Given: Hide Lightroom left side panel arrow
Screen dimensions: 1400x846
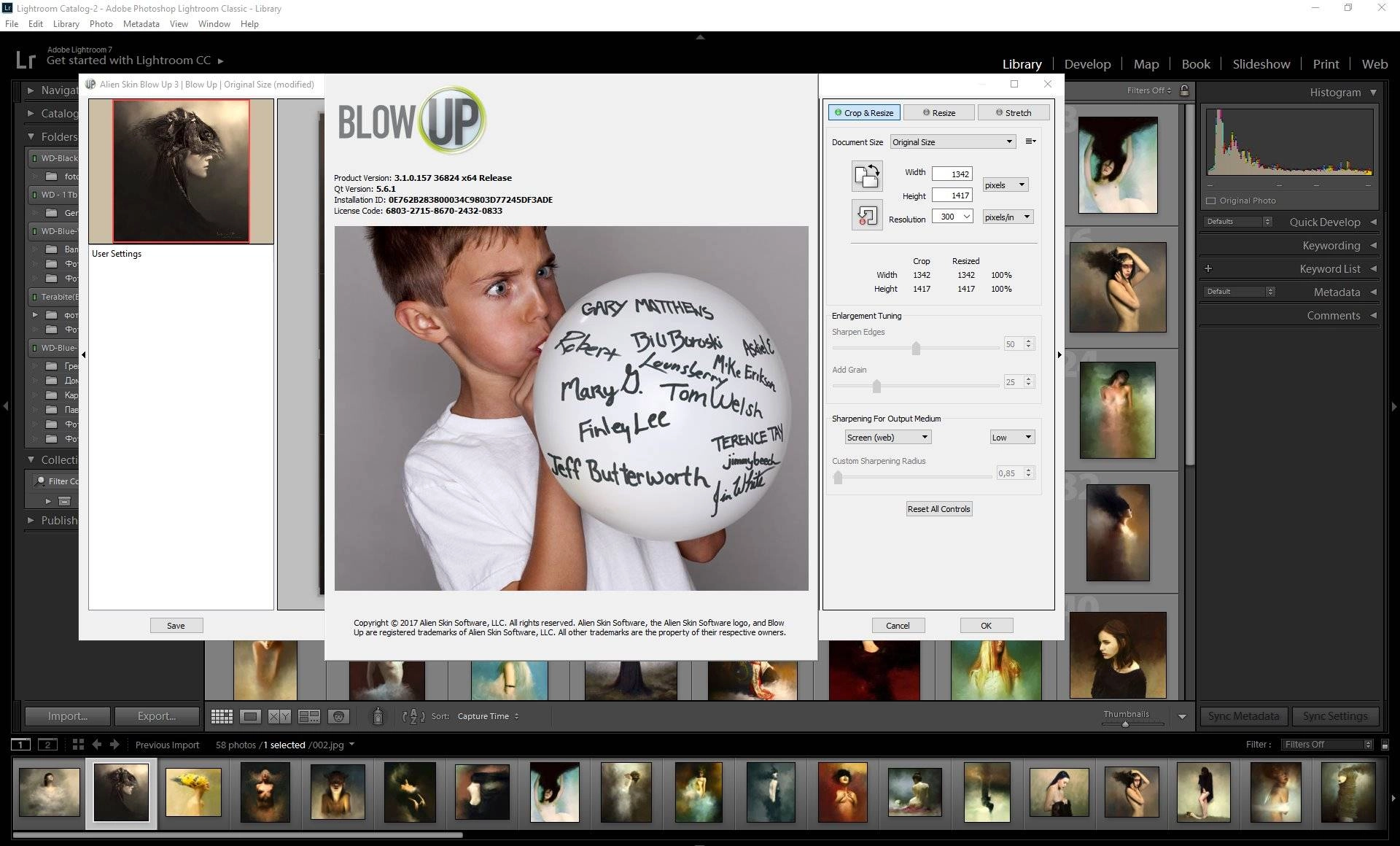Looking at the screenshot, I should [5, 406].
